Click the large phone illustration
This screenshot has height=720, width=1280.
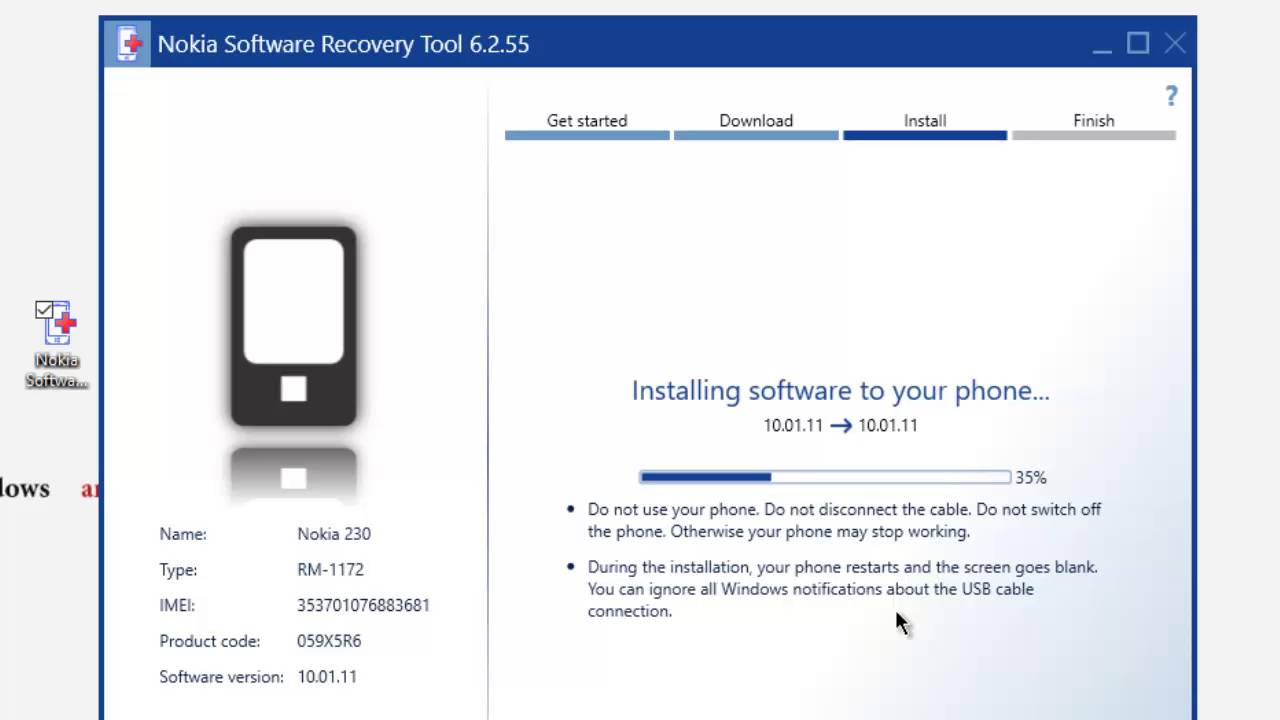[x=293, y=326]
